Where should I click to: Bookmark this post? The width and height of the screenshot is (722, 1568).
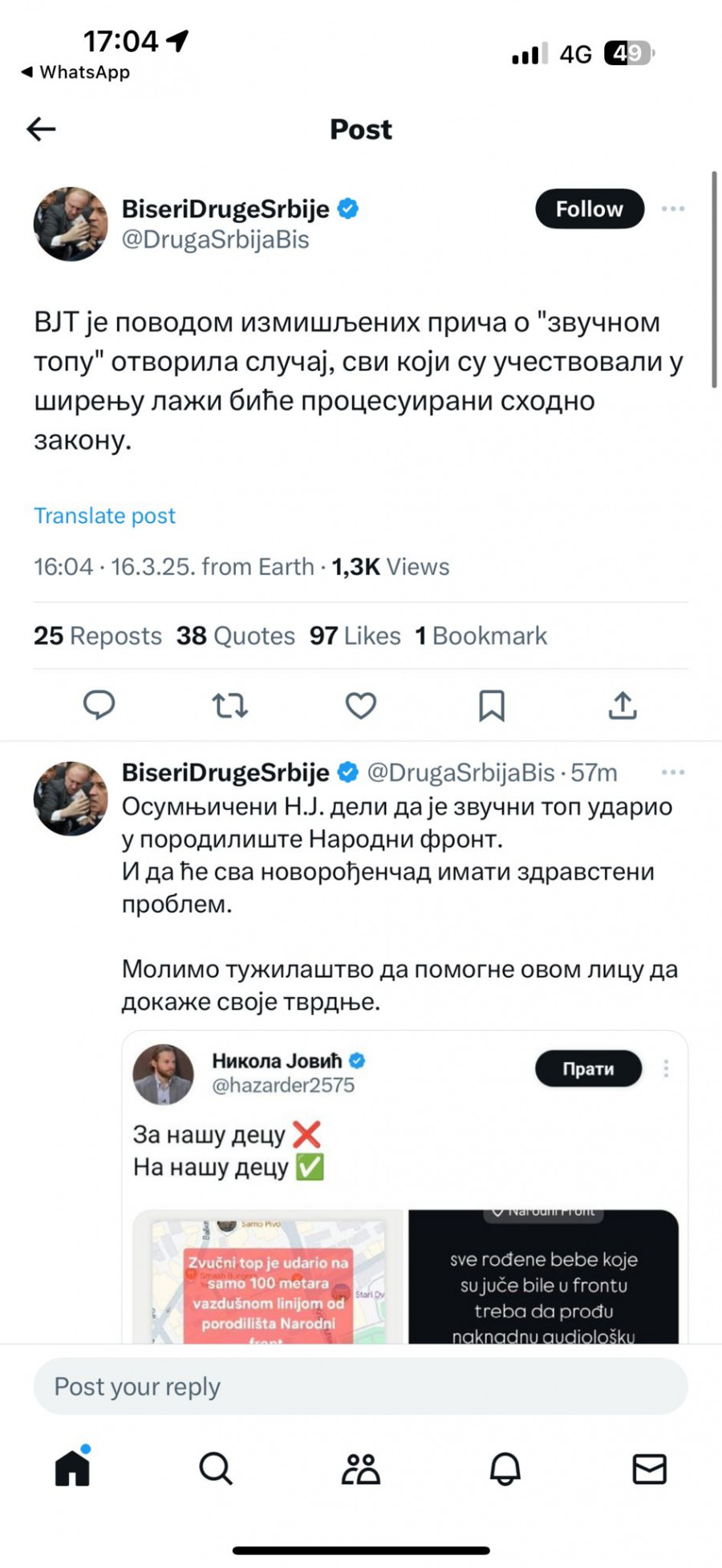tap(491, 705)
